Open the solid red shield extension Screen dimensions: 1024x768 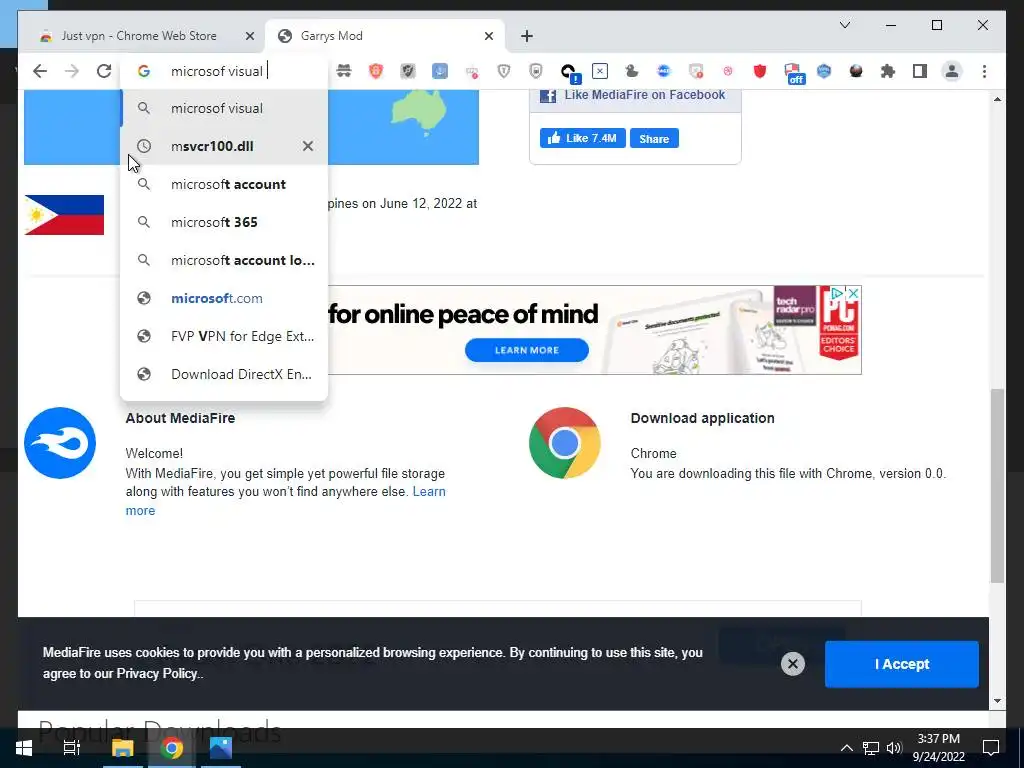click(760, 71)
